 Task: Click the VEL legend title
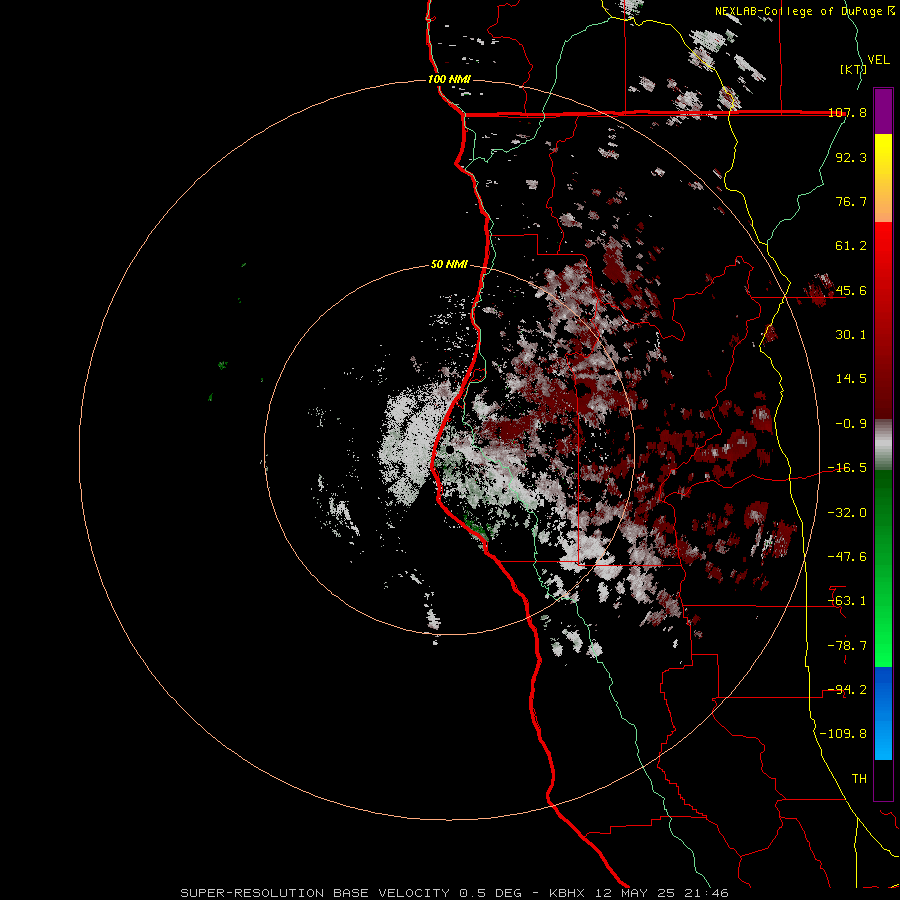[x=878, y=60]
